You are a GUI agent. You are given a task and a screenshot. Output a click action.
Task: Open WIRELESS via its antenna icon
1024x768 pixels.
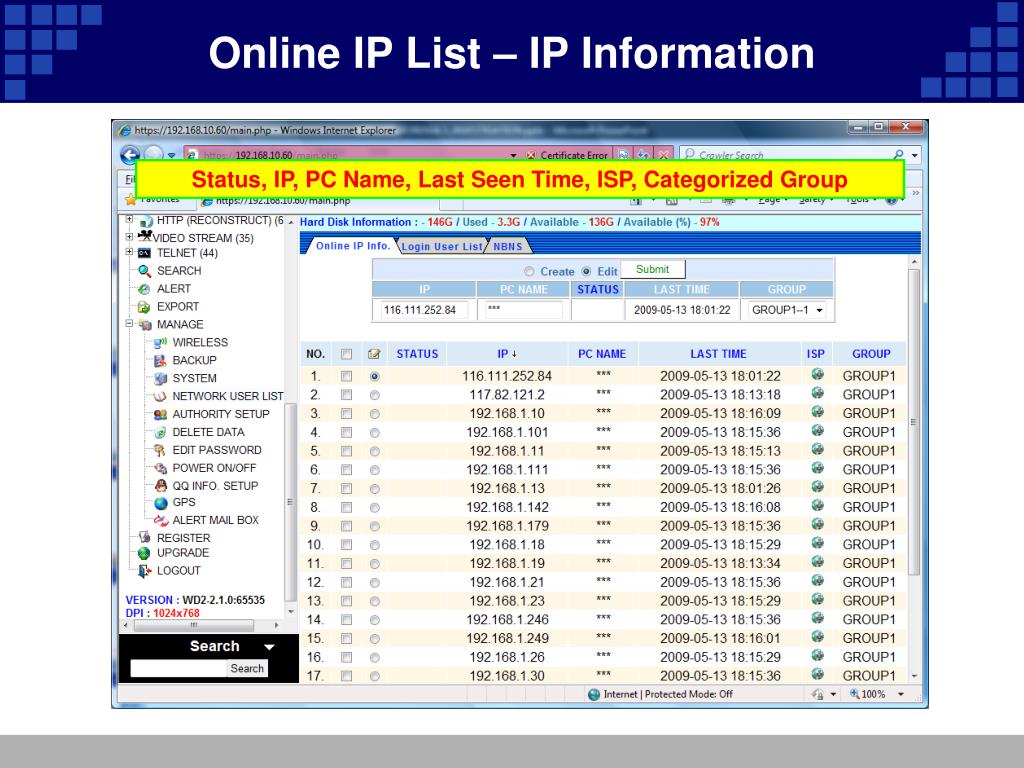(160, 342)
